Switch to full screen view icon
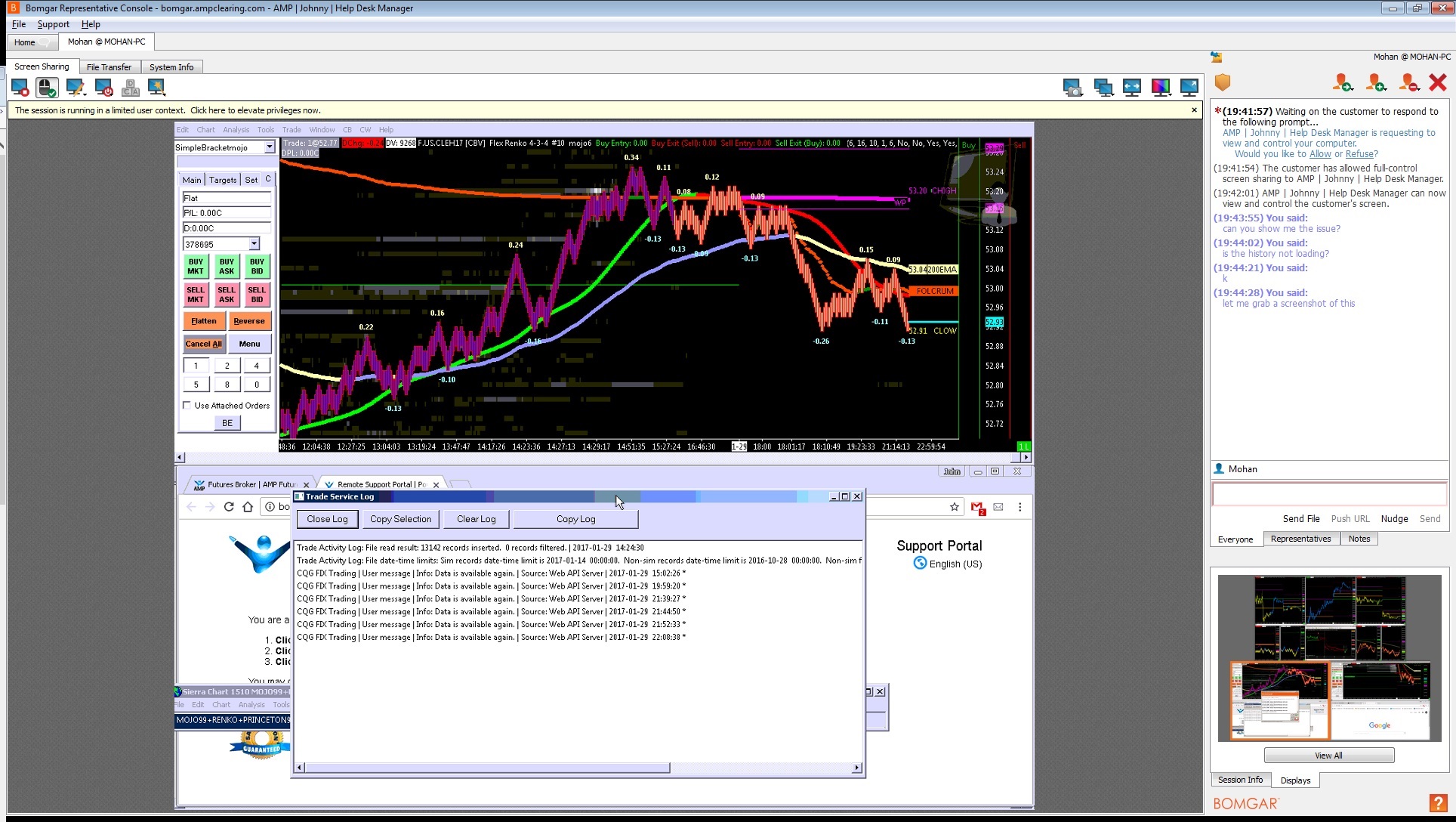This screenshot has width=1456, height=822. point(1189,88)
